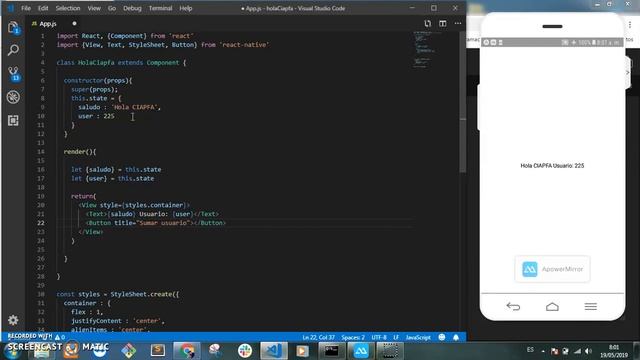Image resolution: width=640 pixels, height=360 pixels.
Task: Click the 'Hola CIAPFA' string on line 9
Action: pos(135,107)
